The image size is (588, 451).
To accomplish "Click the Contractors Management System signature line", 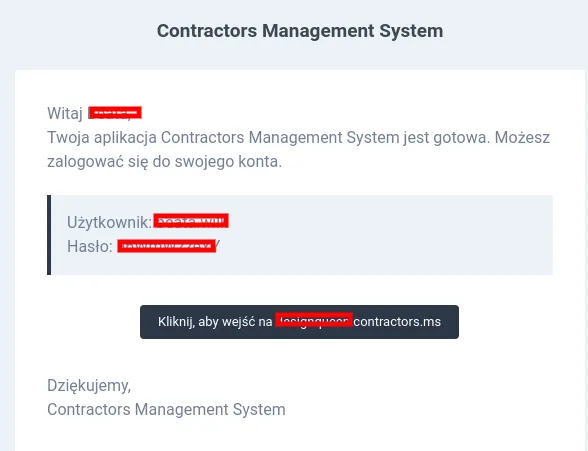I will click(166, 409).
